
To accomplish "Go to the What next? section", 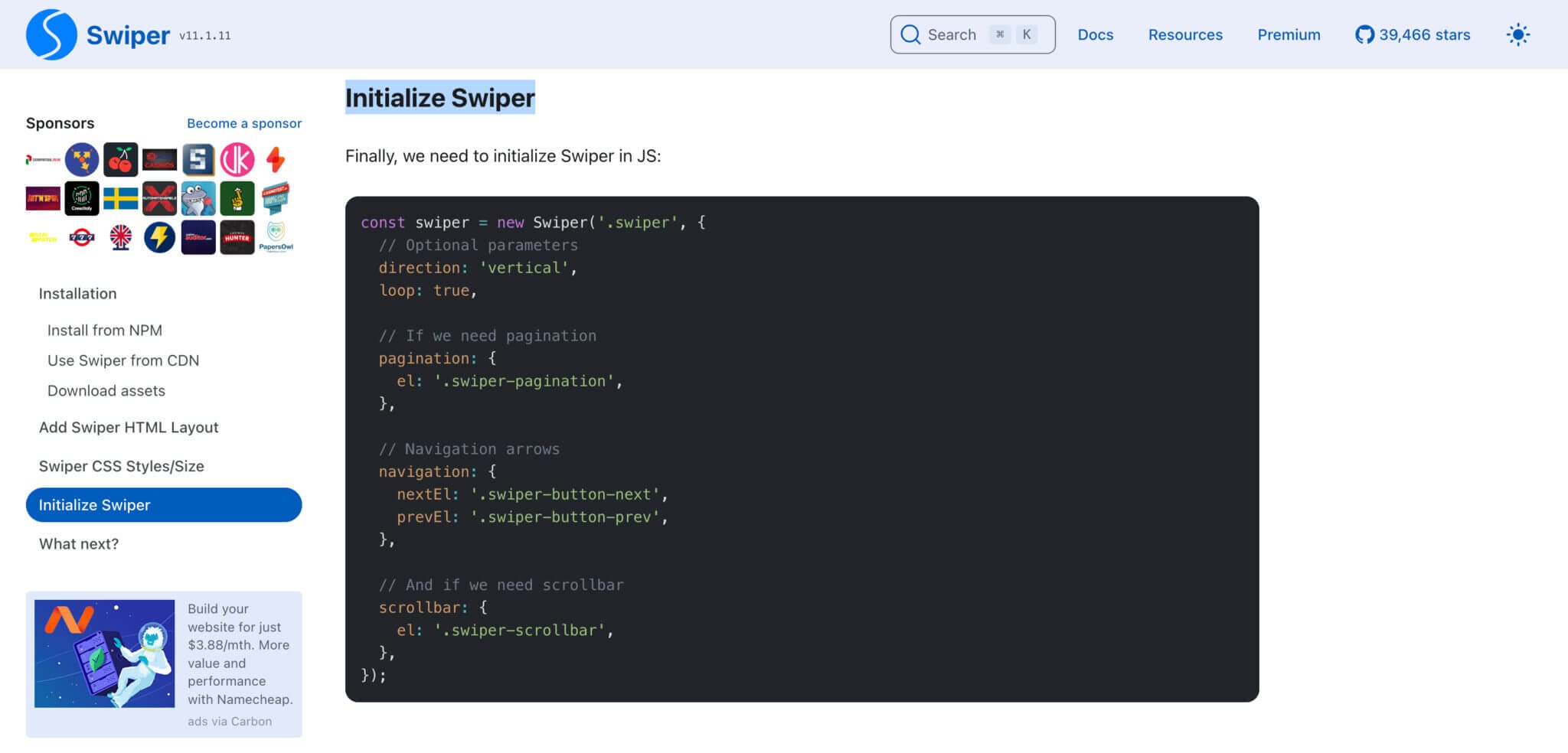I will click(79, 544).
